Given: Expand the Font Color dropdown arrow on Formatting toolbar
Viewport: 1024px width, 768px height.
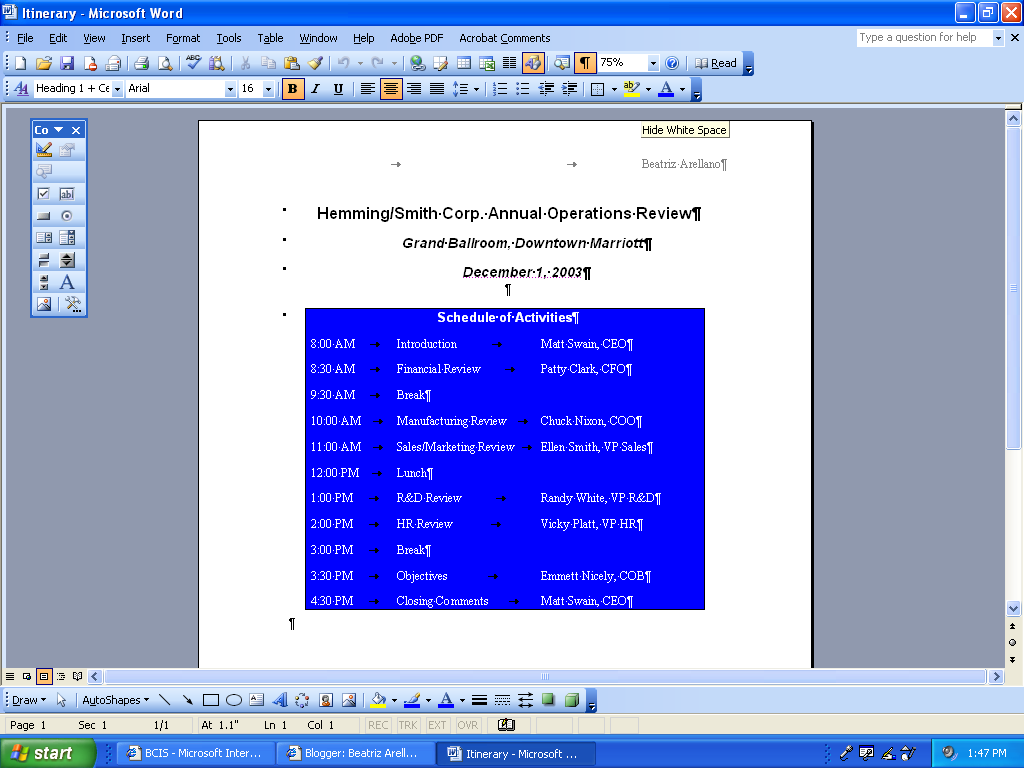Looking at the screenshot, I should coord(682,89).
